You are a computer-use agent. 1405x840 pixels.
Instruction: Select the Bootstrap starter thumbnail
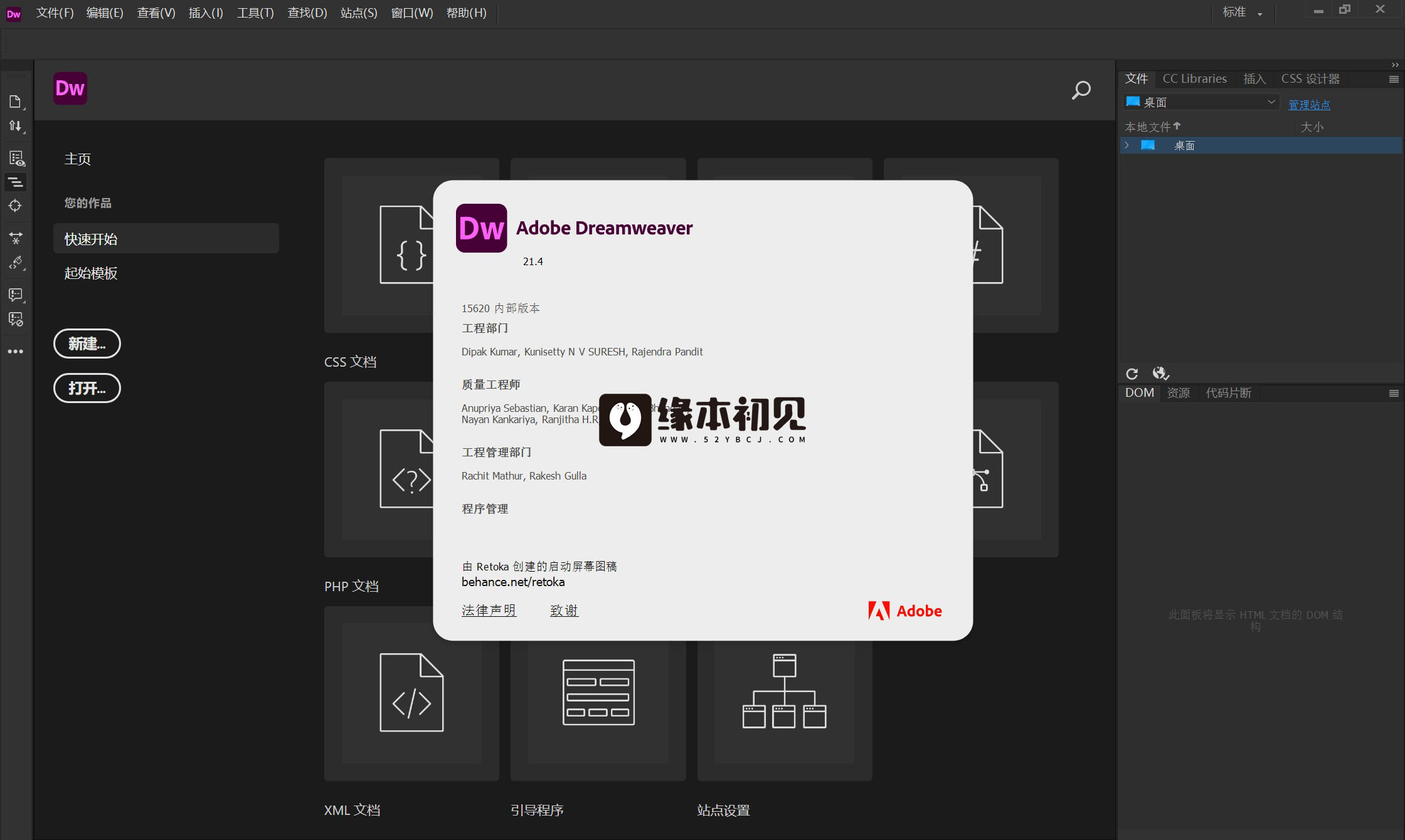pos(598,693)
